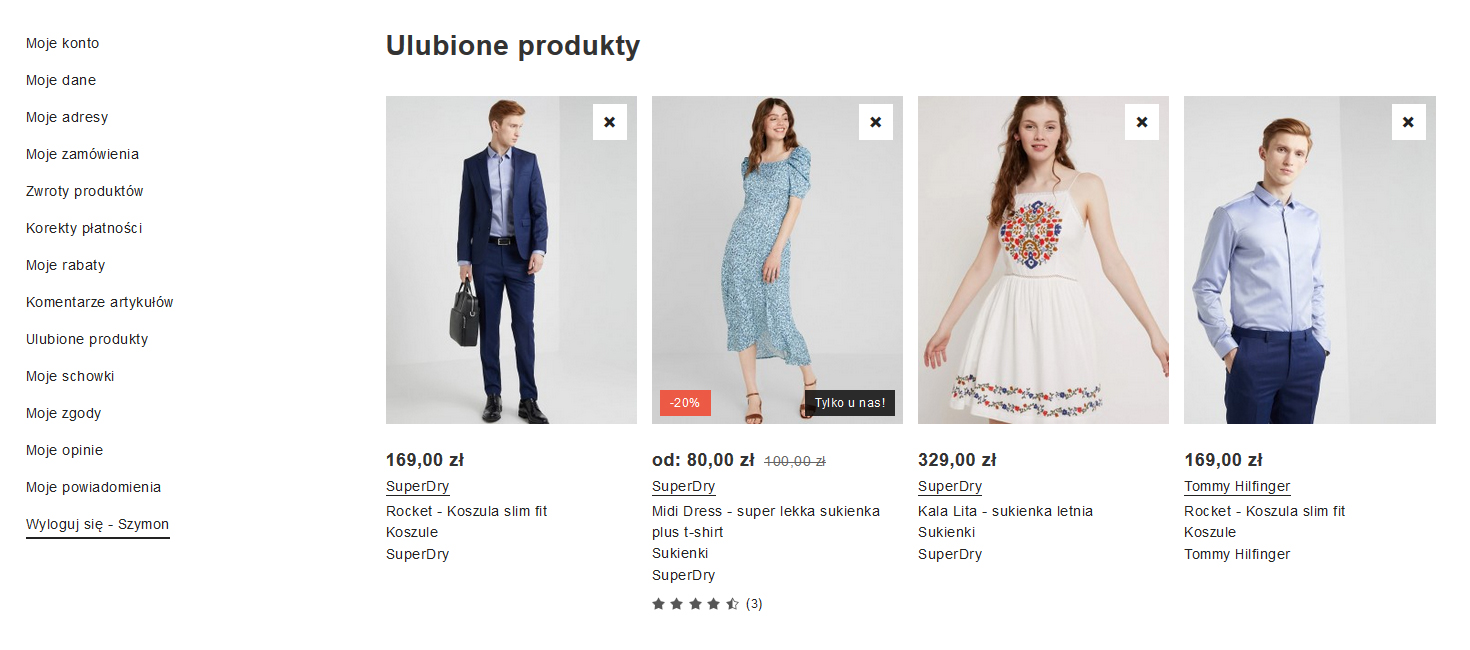Open the blue midi dress photo
Viewport: 1470px width, 650px height.
click(777, 260)
